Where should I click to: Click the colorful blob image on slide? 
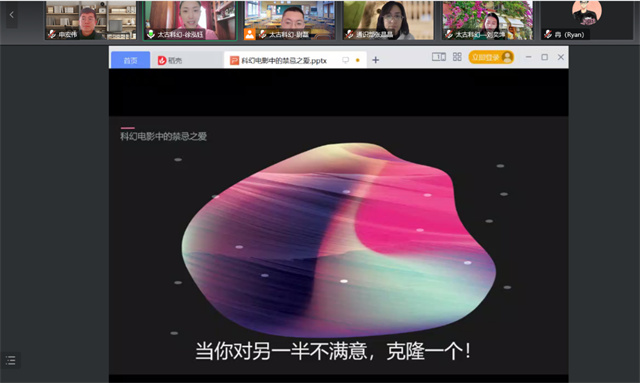click(339, 239)
